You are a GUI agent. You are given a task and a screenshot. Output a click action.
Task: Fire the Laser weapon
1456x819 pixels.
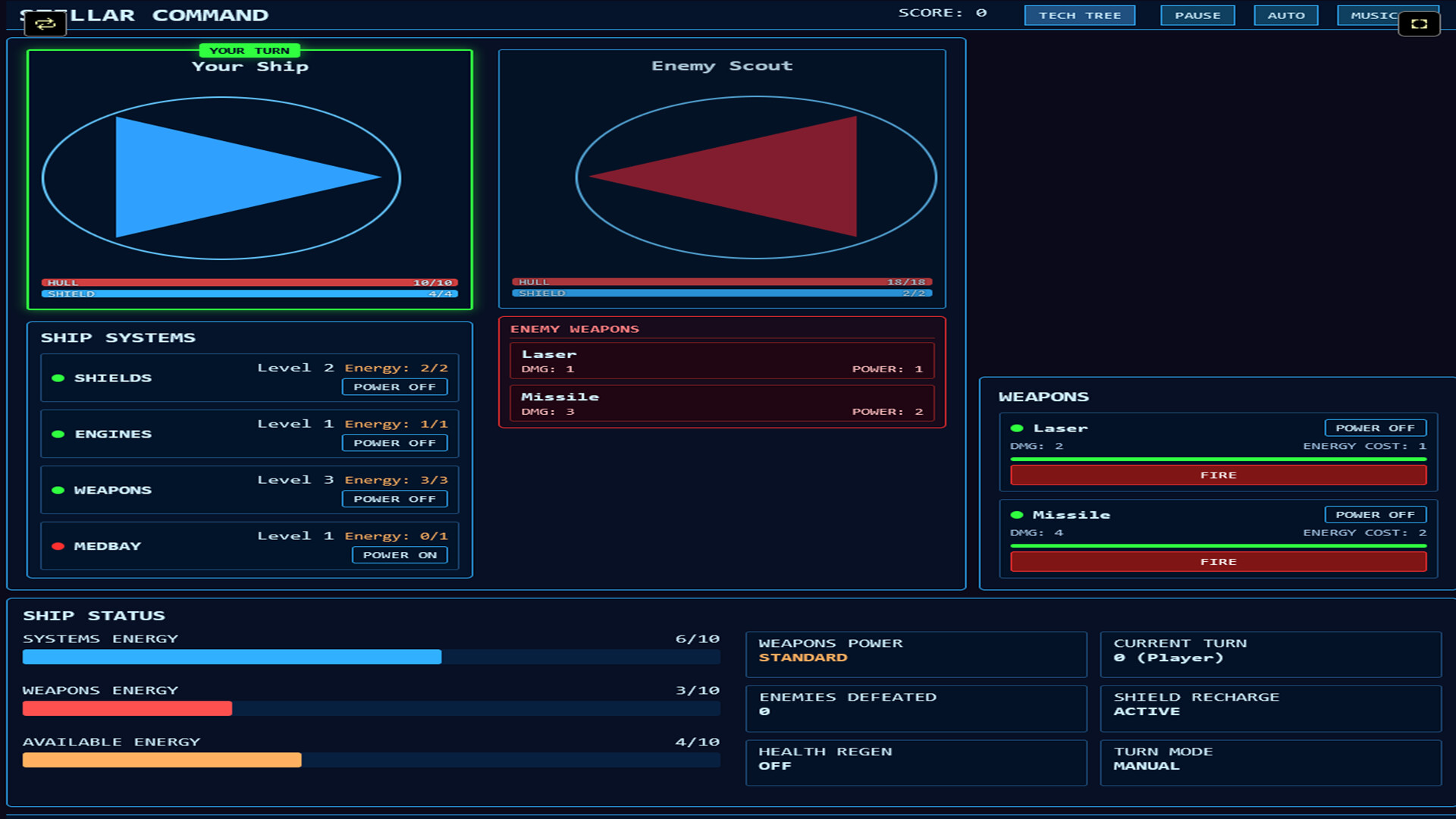[1217, 475]
